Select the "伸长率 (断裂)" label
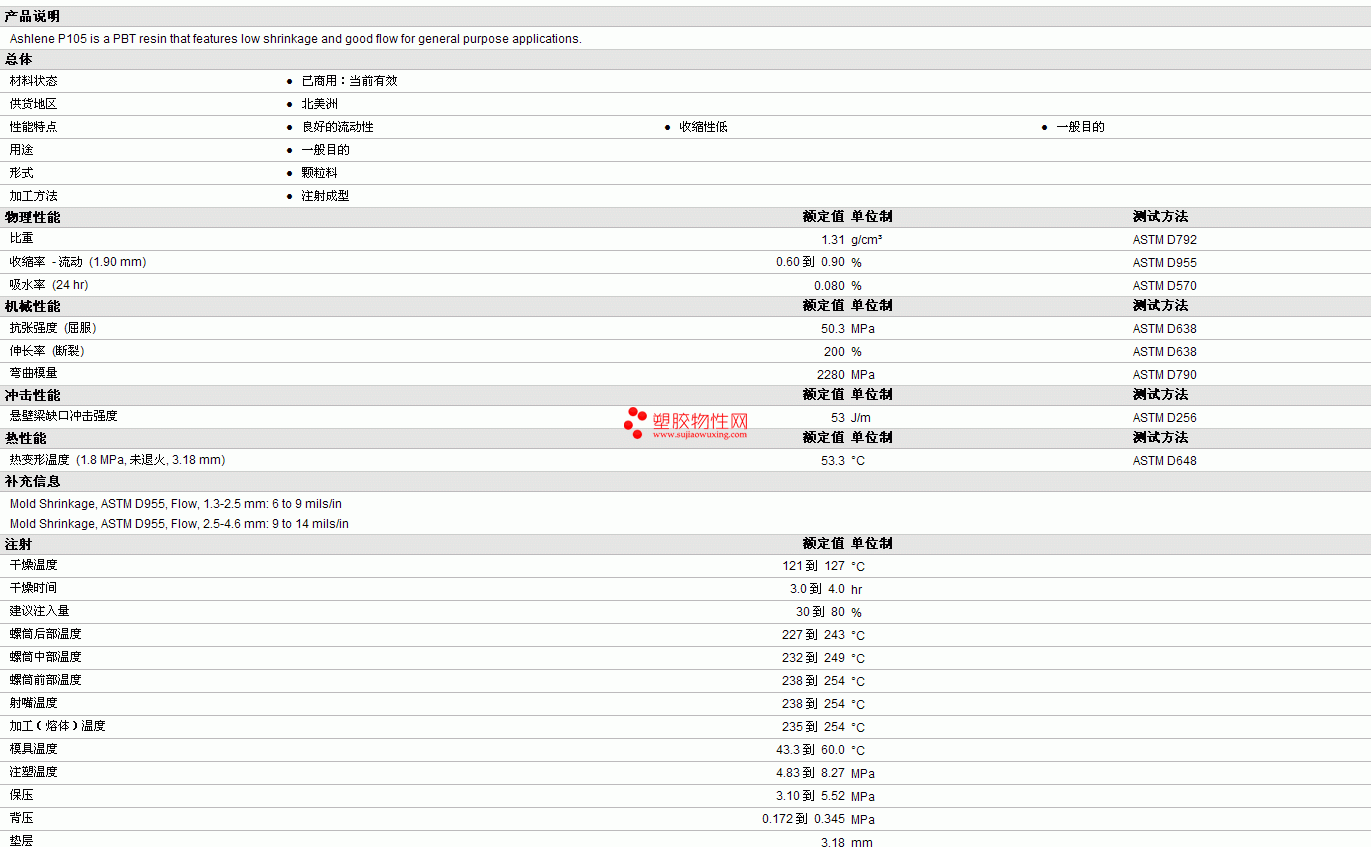 tap(47, 351)
